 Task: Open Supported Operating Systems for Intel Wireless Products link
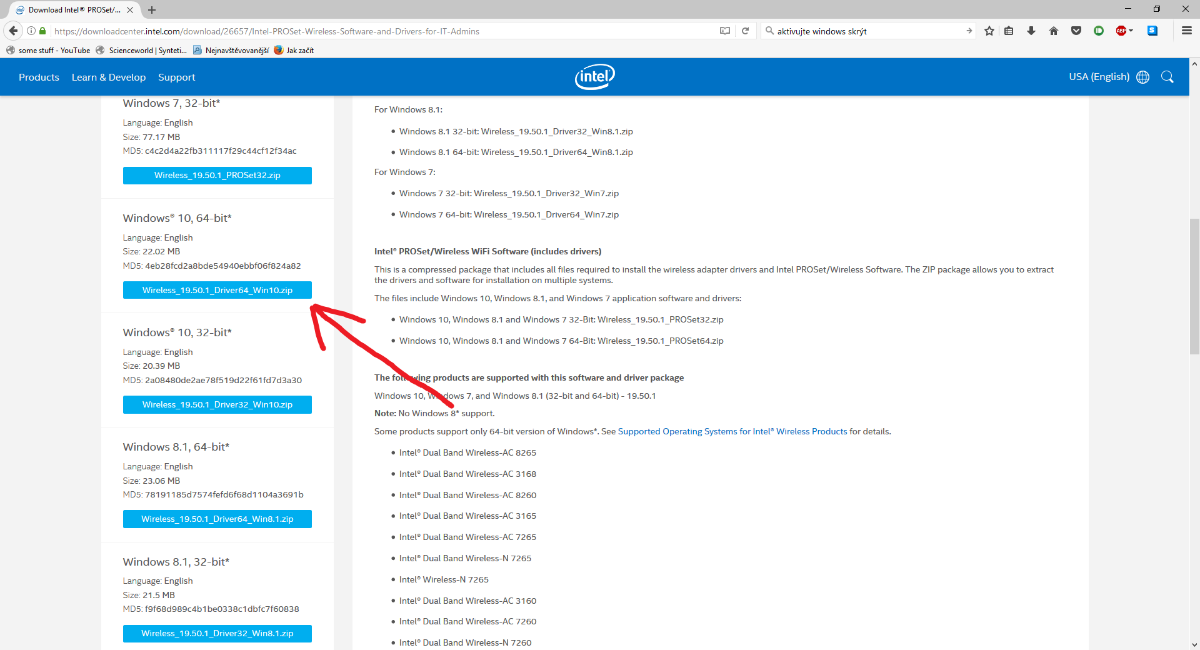click(x=732, y=432)
